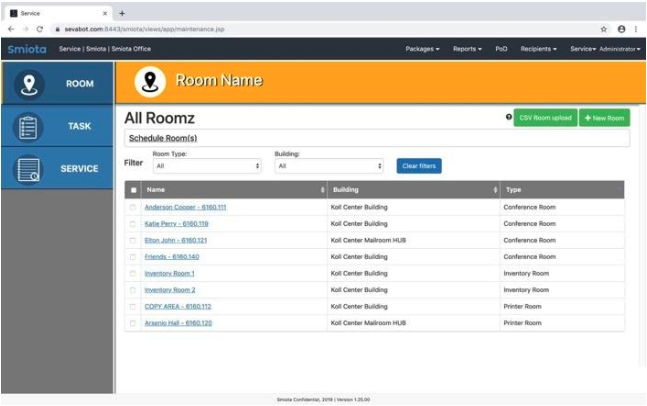The width and height of the screenshot is (647, 406).
Task: Reload the page with the refresh icon
Action: coord(40,29)
